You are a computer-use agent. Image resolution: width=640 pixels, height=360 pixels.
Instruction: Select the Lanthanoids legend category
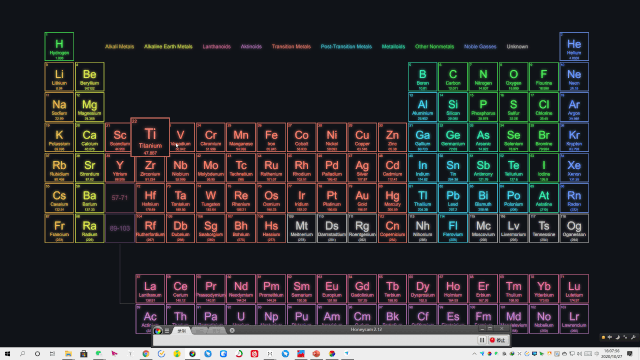(x=216, y=47)
